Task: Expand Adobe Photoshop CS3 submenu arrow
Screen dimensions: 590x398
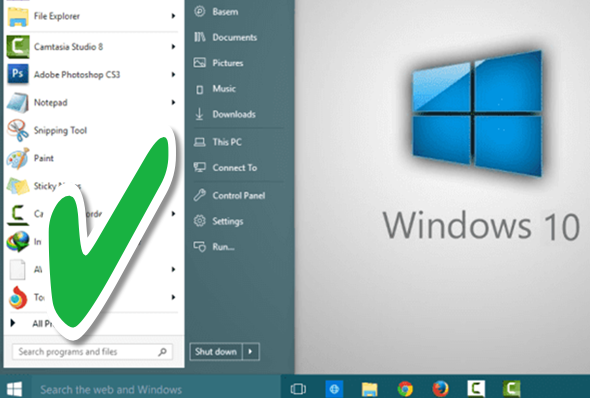Action: pyautogui.click(x=173, y=74)
